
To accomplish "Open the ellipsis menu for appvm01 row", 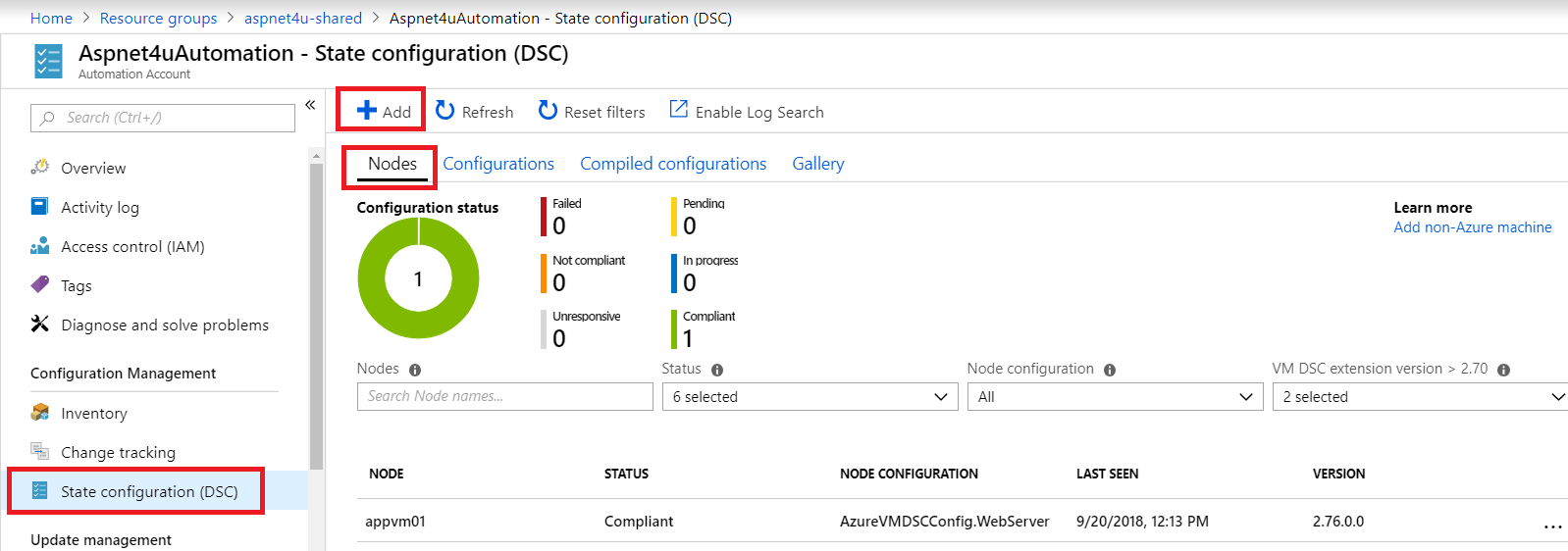I will click(1552, 526).
